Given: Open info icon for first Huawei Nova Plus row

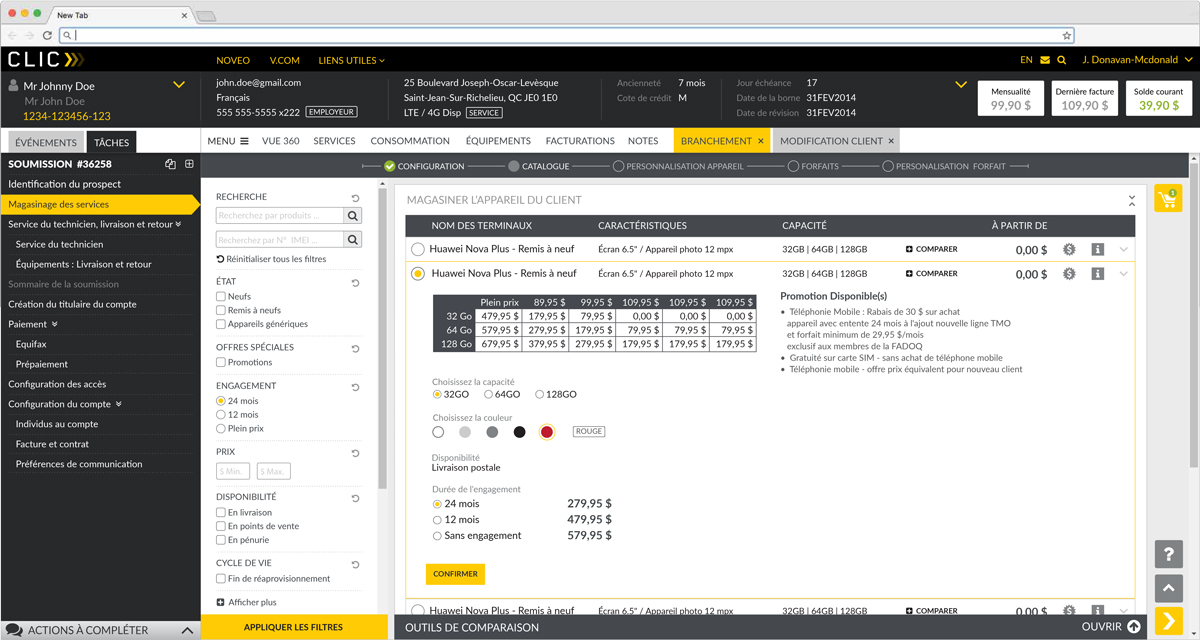Looking at the screenshot, I should pyautogui.click(x=1097, y=249).
